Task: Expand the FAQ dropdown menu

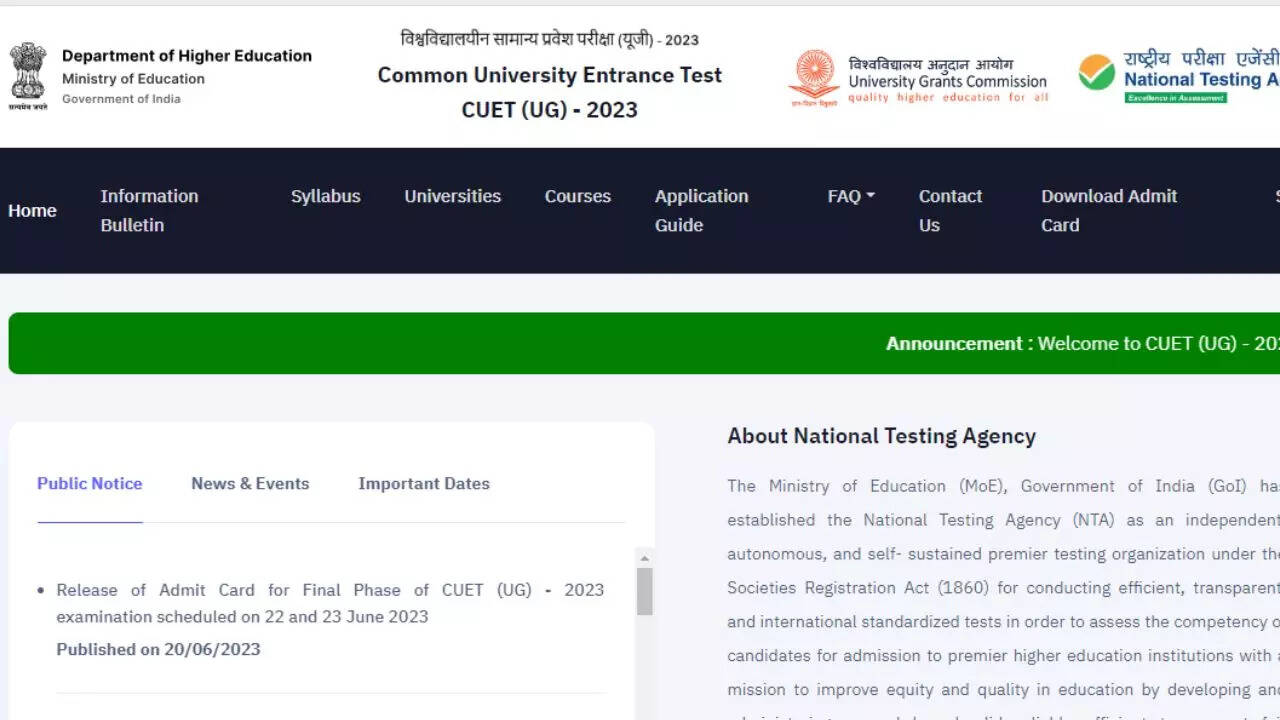Action: click(x=850, y=196)
